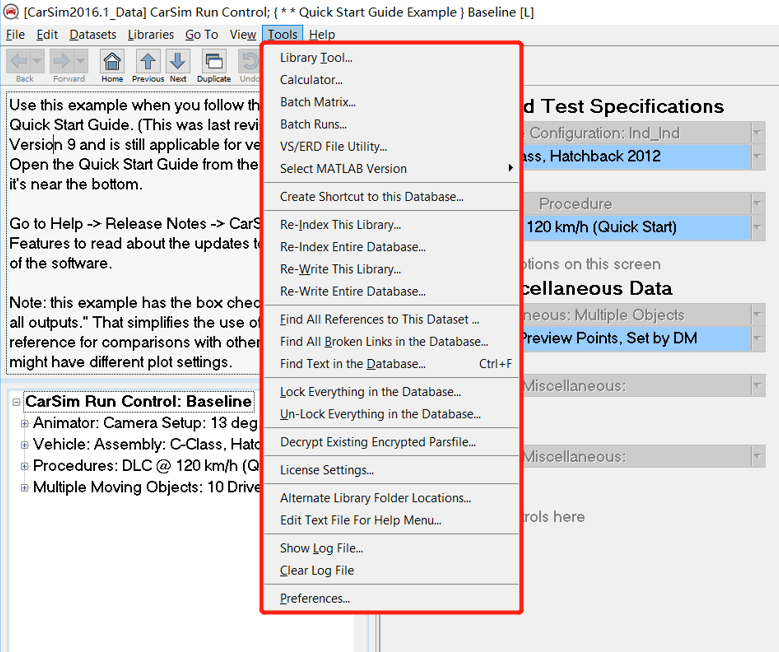Click the CarSim app icon in title bar
Screen dimensions: 779x652
11,11
